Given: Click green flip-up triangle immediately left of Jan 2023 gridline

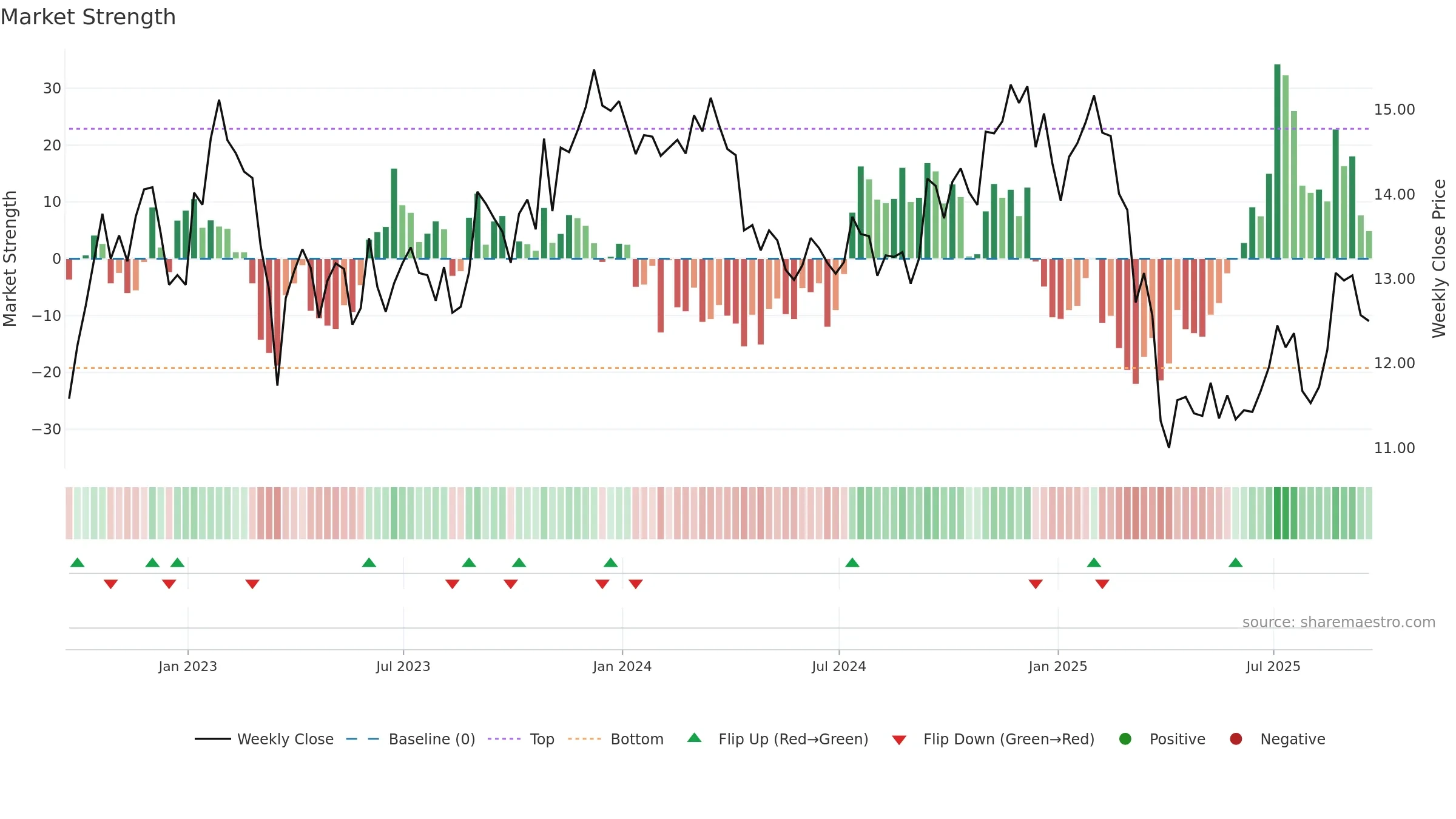Looking at the screenshot, I should coord(177,562).
